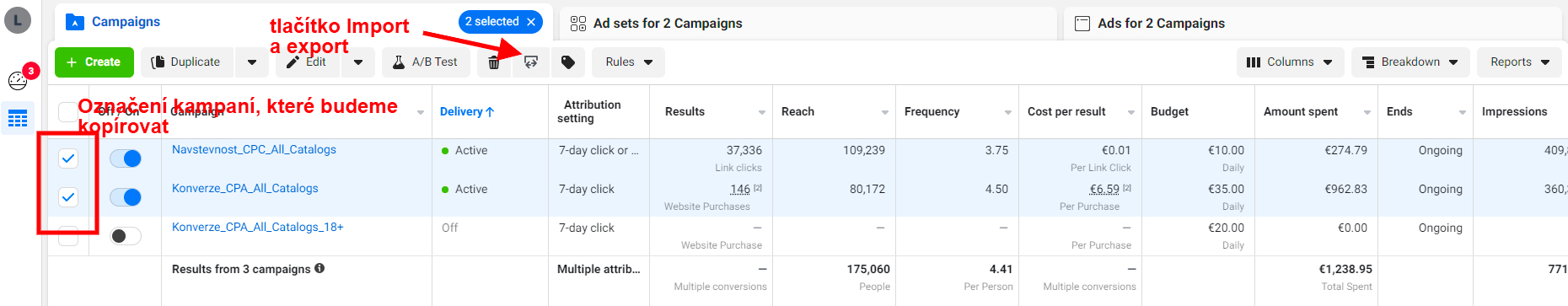The image size is (1568, 306).
Task: Turn off Konverze_CPA_All_Catalogs delivery toggle
Action: [x=126, y=197]
